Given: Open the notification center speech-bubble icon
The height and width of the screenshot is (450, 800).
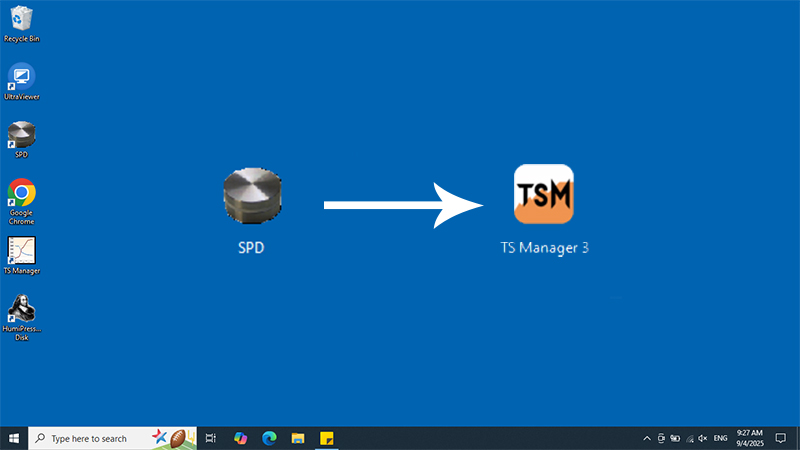Looking at the screenshot, I should coord(781,438).
